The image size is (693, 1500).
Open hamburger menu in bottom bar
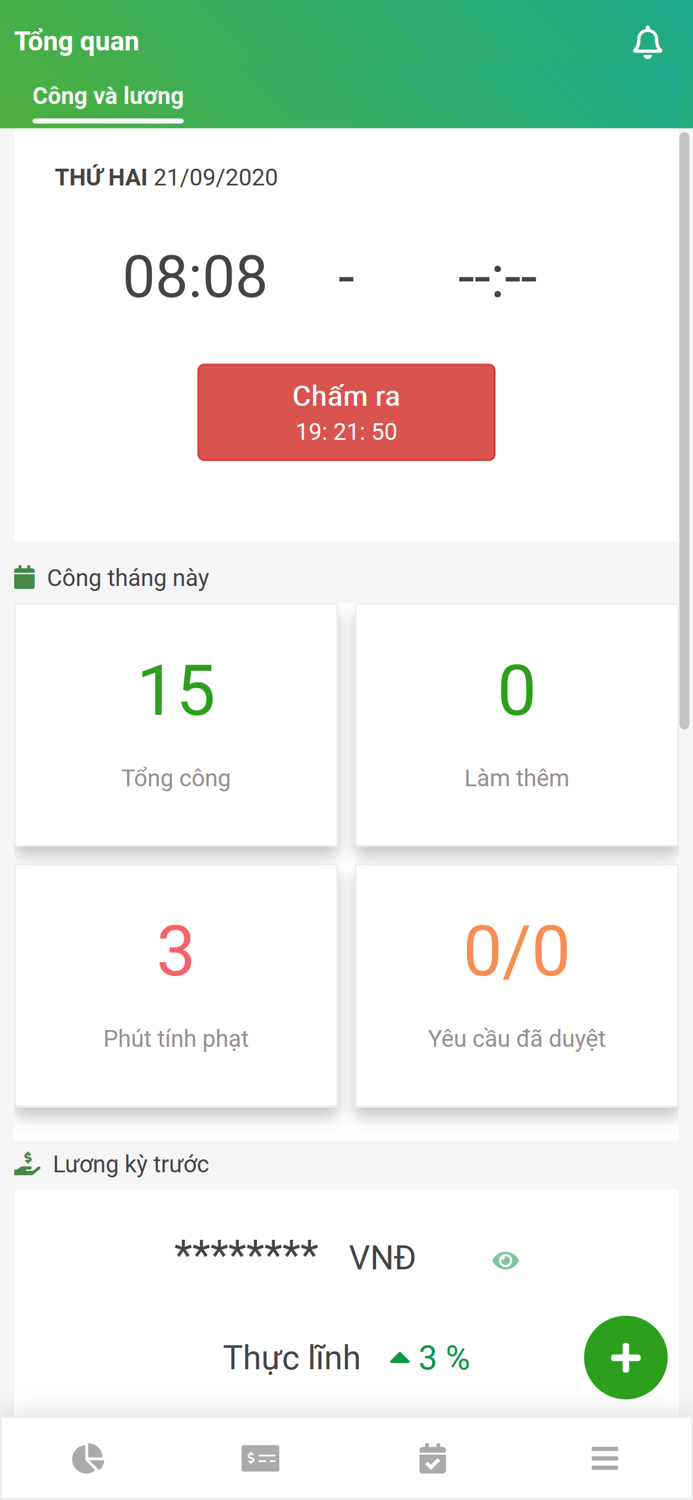[605, 1458]
